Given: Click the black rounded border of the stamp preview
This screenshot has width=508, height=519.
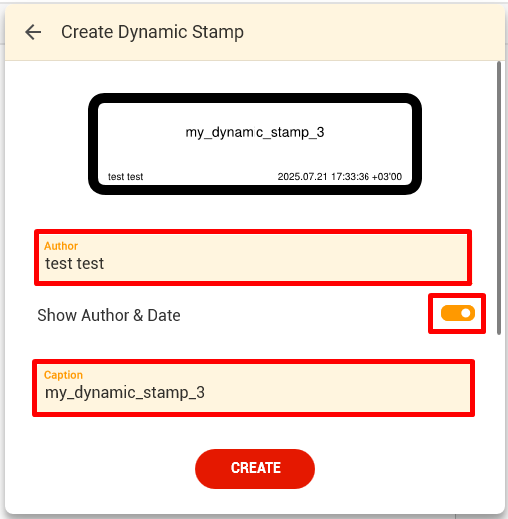Looking at the screenshot, I should click(255, 98).
